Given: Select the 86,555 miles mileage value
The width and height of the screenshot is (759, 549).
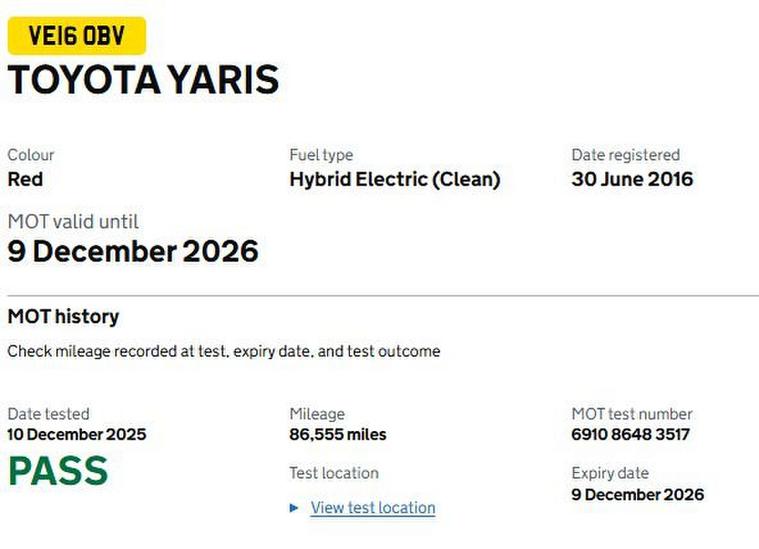Looking at the screenshot, I should click(337, 435).
